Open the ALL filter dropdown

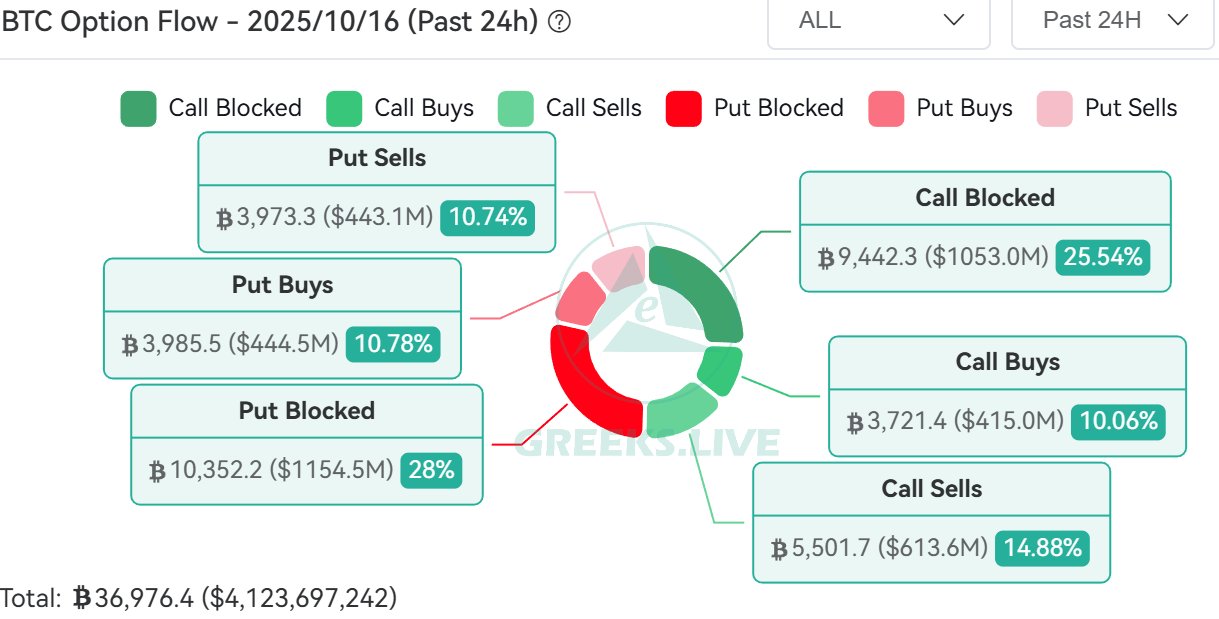(878, 21)
